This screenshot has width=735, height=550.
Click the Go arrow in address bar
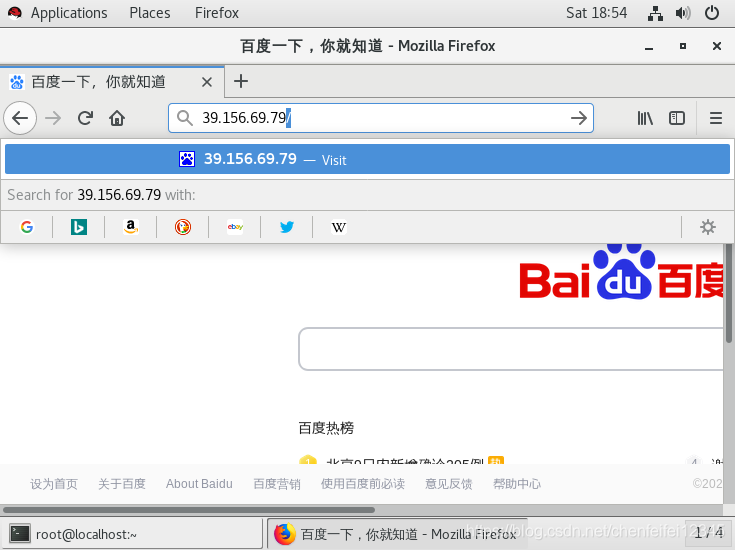point(579,118)
